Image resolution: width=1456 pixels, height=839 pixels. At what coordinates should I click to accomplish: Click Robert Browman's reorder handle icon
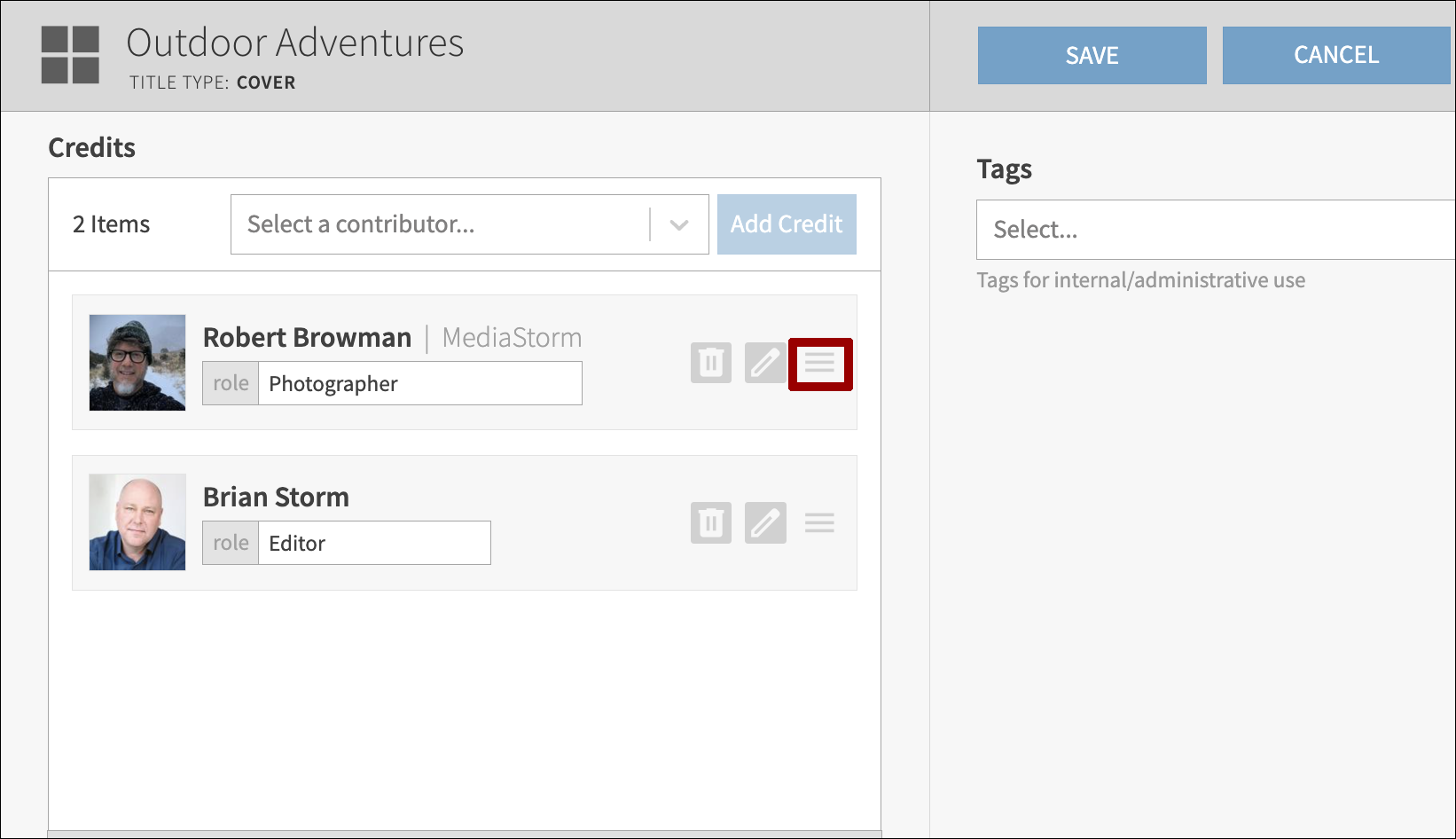(x=820, y=364)
